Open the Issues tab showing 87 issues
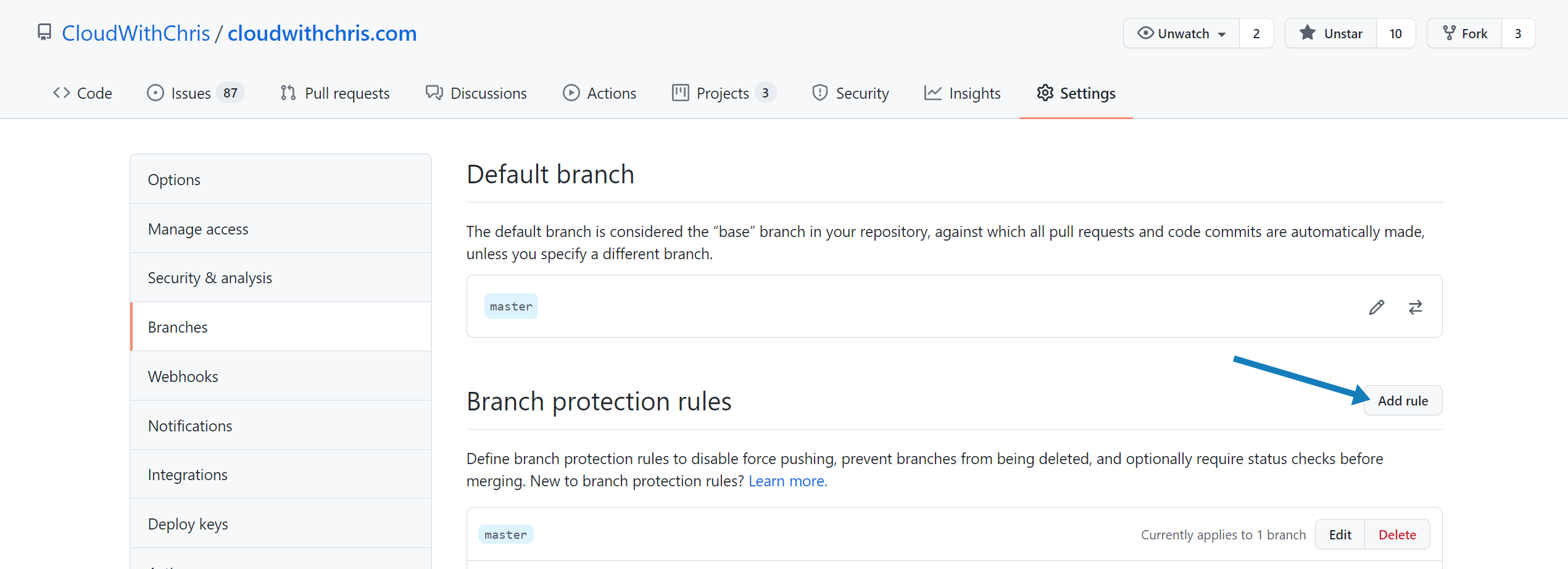1568x569 pixels. click(193, 93)
